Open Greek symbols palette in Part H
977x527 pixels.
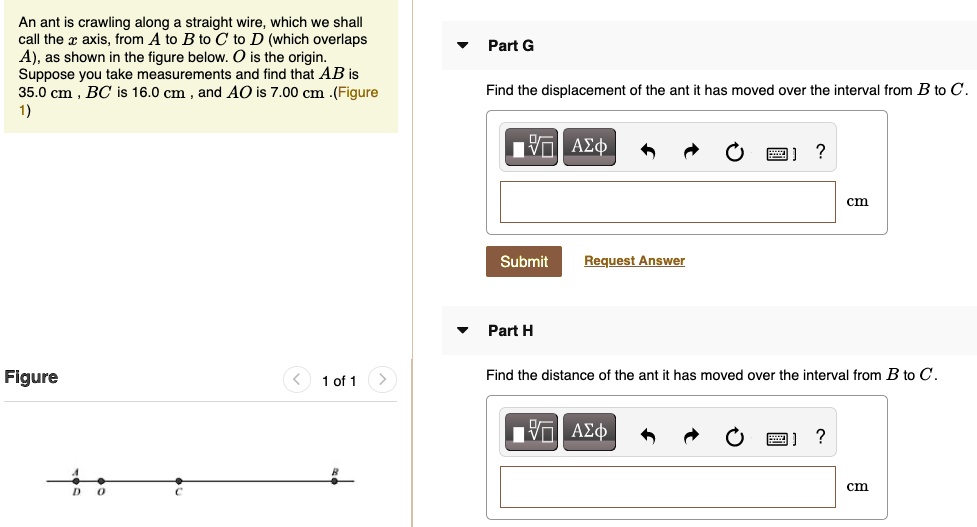click(x=588, y=433)
